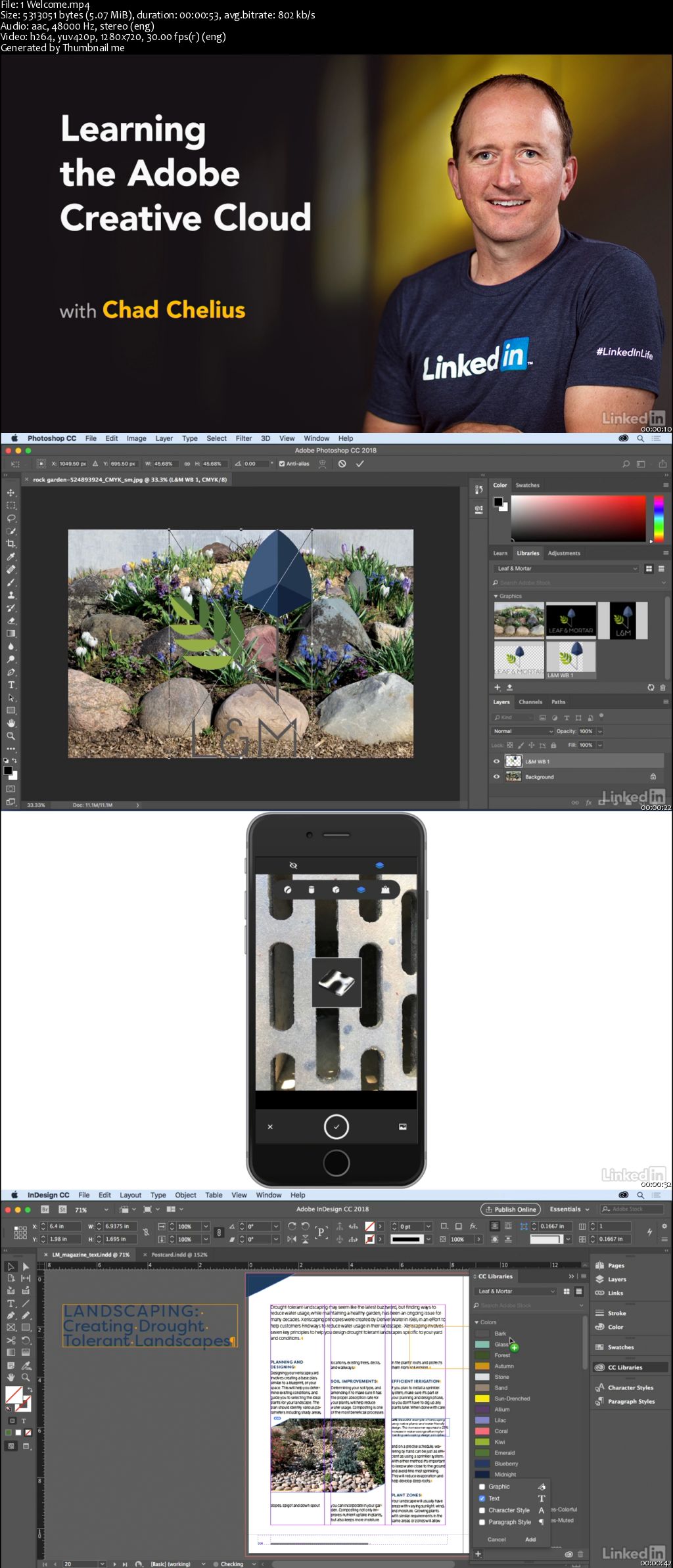
Task: Open the Paragraph Styles panel in InDesign
Action: click(x=625, y=1401)
